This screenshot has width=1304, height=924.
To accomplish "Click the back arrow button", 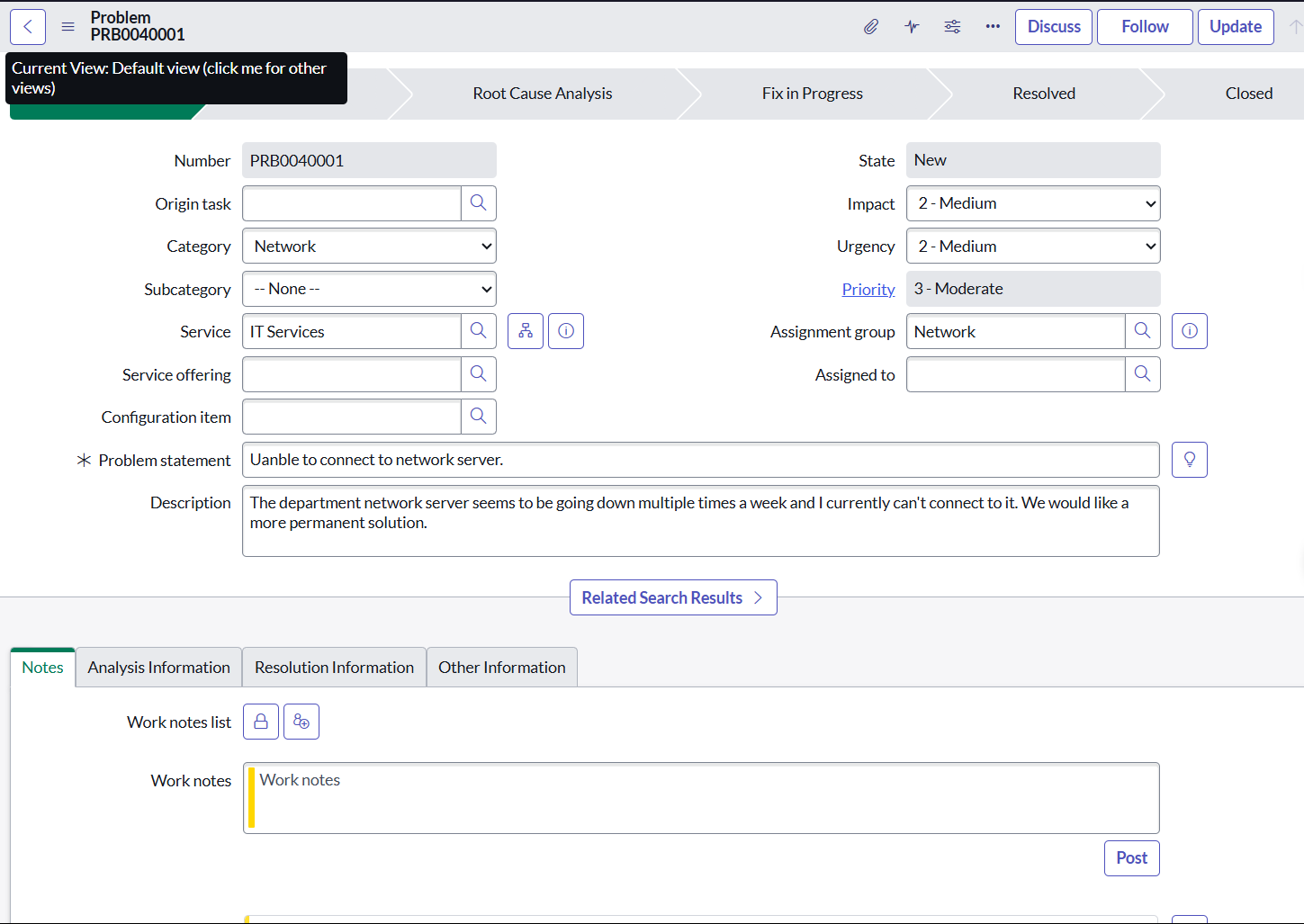I will (x=28, y=27).
